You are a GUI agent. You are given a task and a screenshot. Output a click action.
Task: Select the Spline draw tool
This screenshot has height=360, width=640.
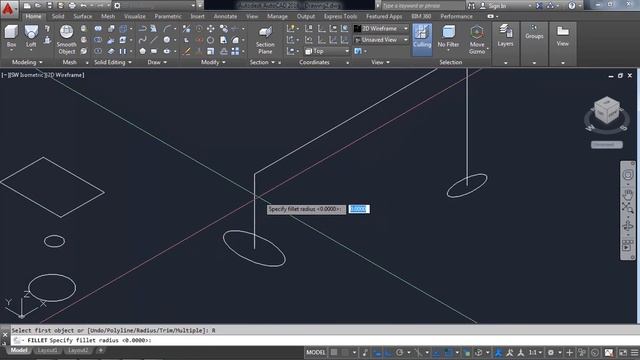142,40
